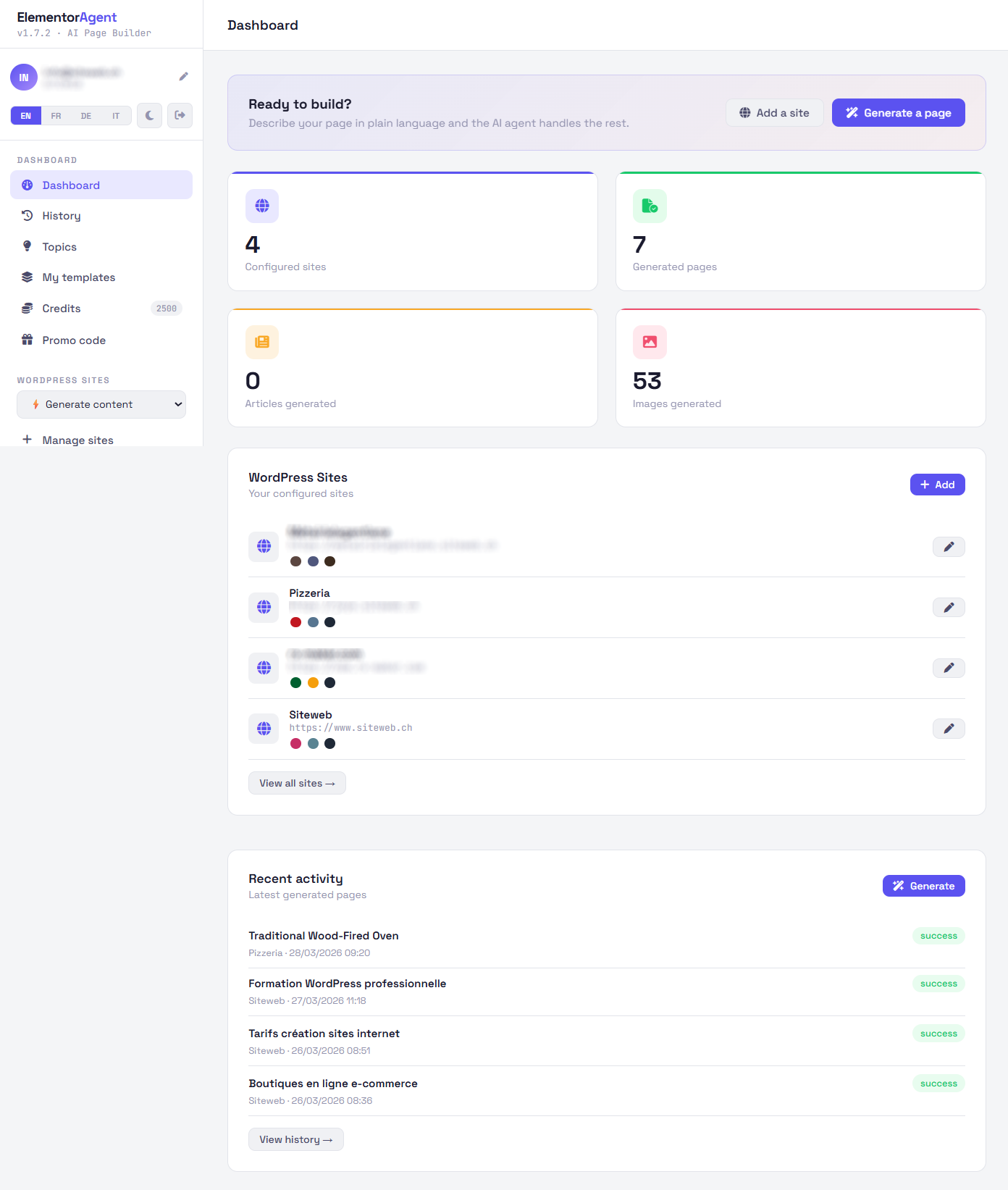Image resolution: width=1008 pixels, height=1190 pixels.
Task: Click the Articles generated newspaper icon
Action: pos(262,342)
